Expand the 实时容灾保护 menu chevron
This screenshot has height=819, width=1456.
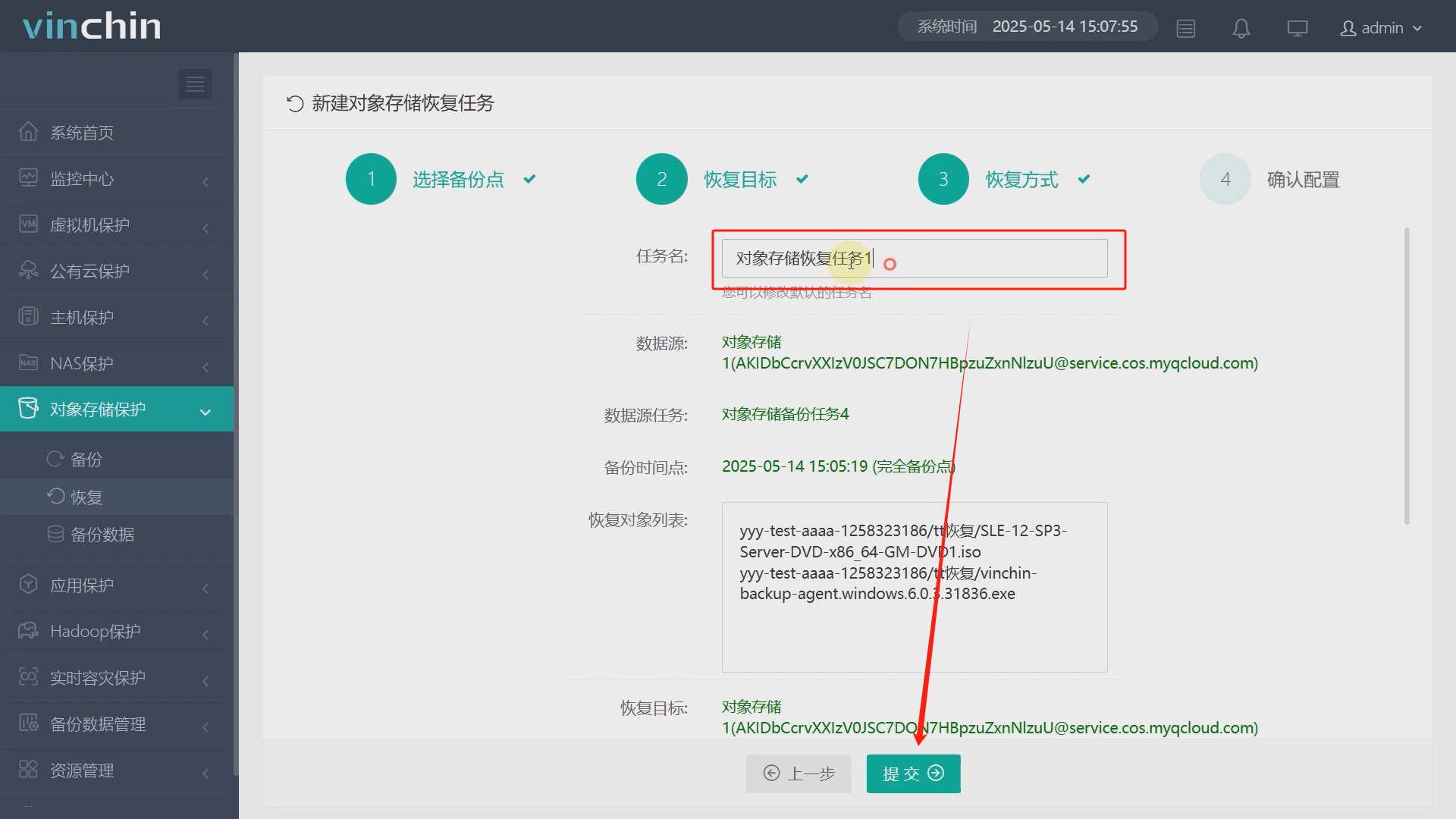tap(206, 680)
